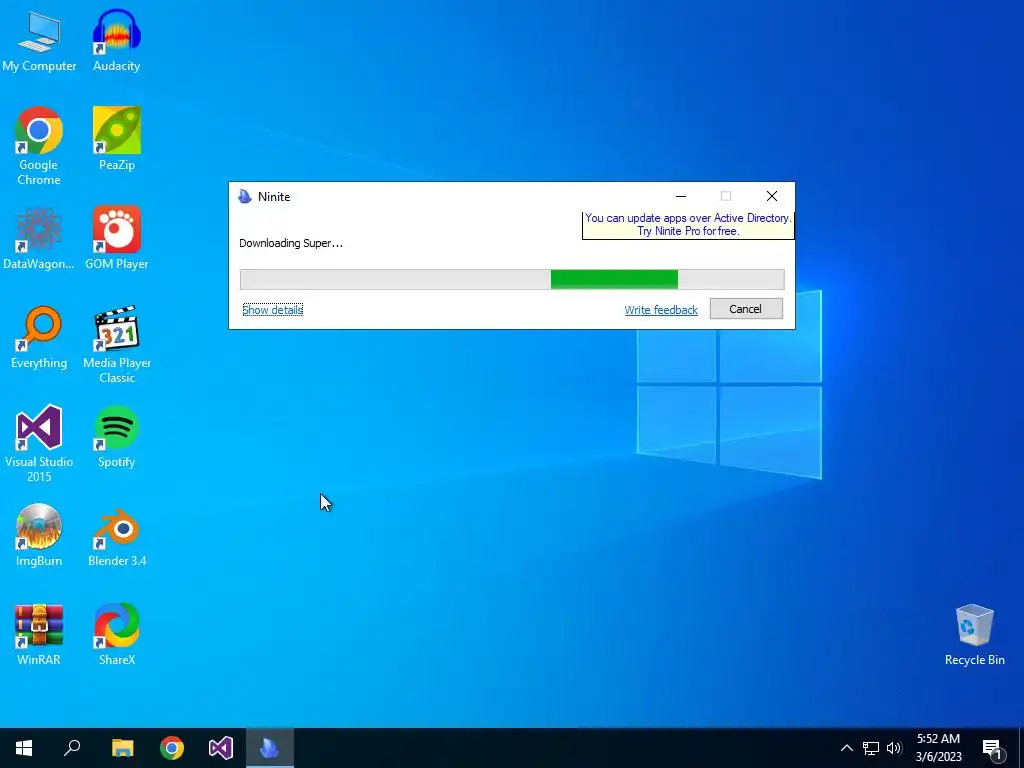Minimize the Ninite window
This screenshot has width=1024, height=768.
coord(680,196)
